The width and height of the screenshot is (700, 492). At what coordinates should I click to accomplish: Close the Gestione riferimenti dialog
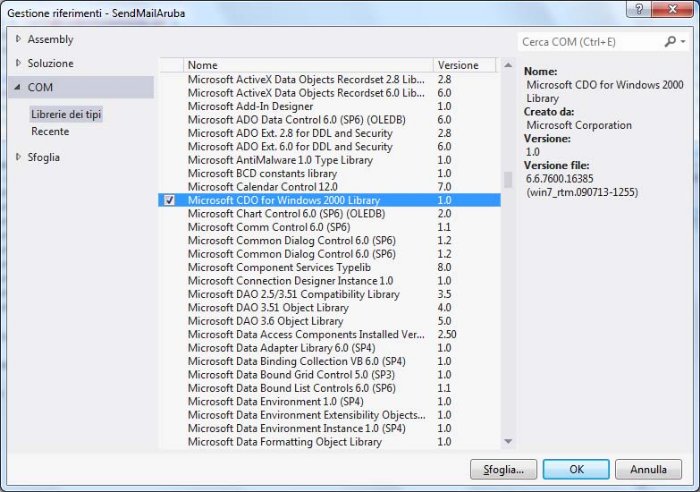(673, 9)
